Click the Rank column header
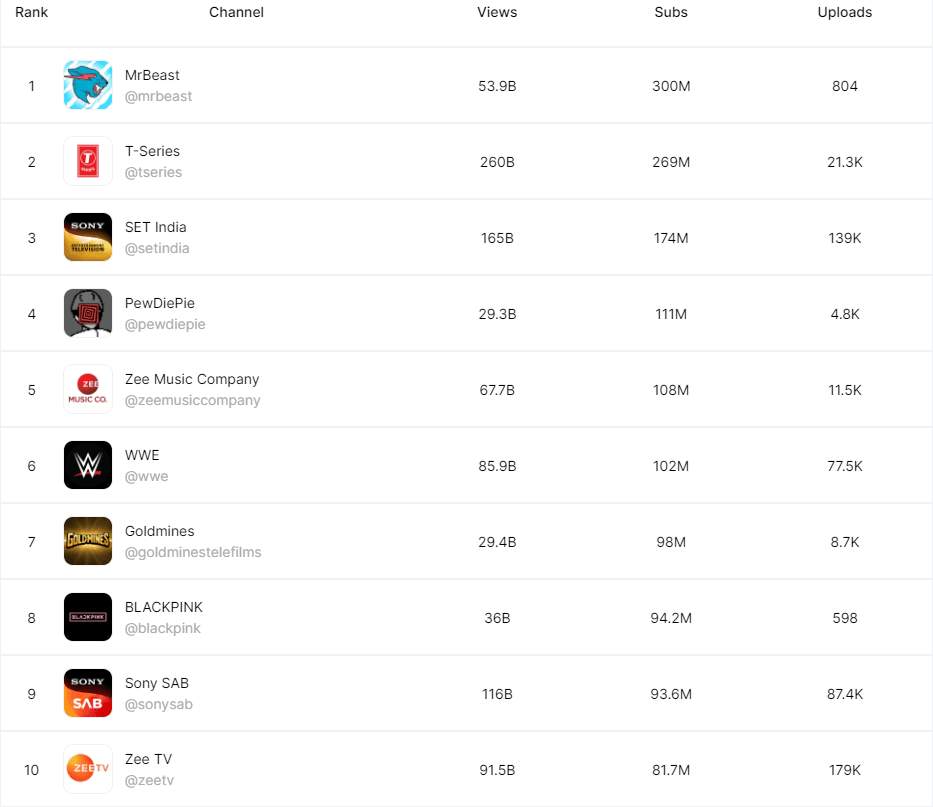The image size is (933, 807). [31, 12]
